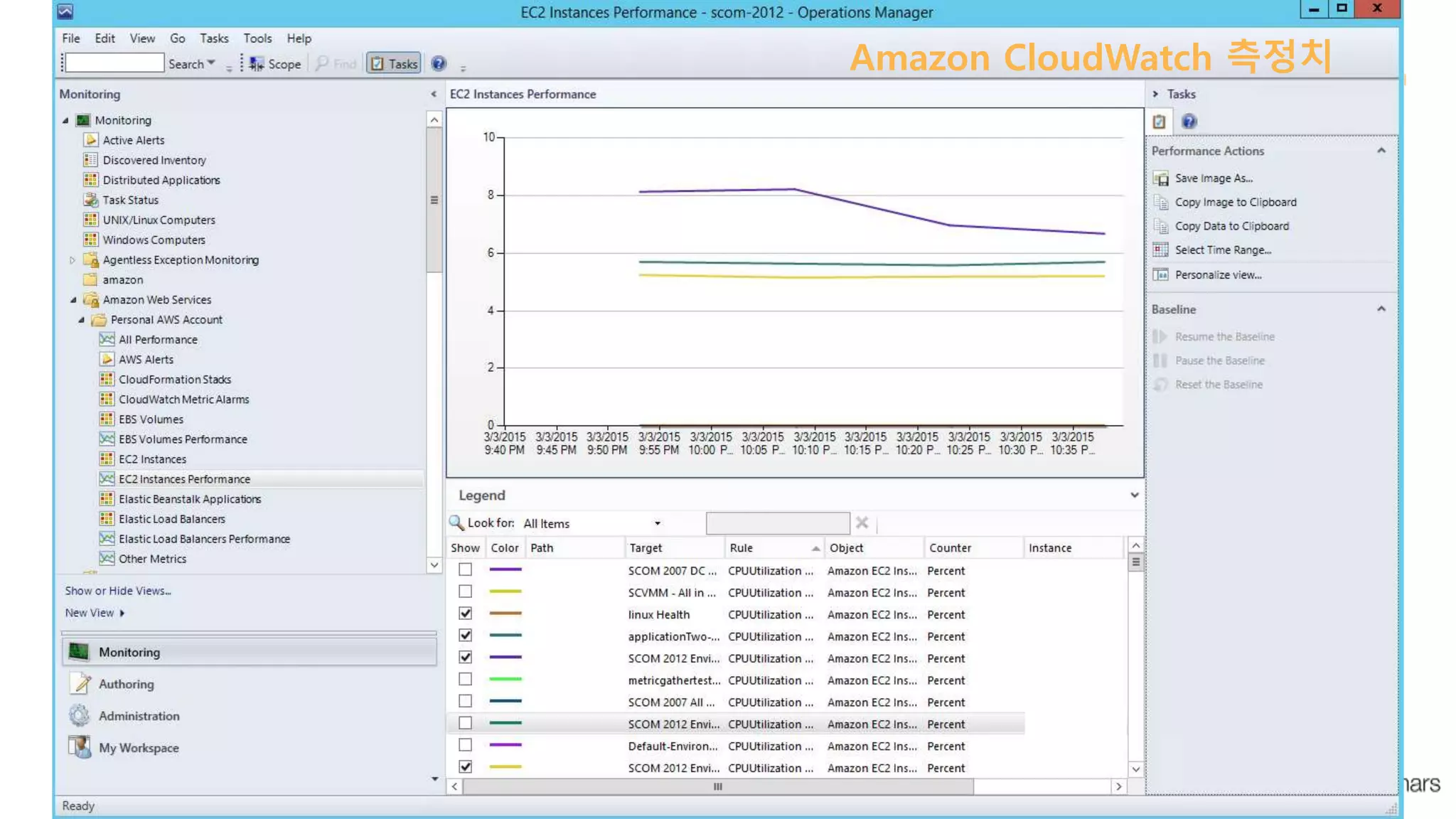Collapse the Personal AWS Account node

[80, 320]
